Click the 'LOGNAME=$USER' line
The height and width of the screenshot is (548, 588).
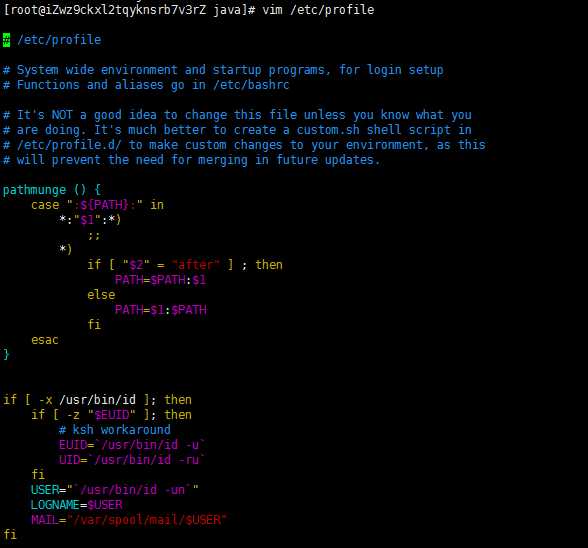[x=77, y=505]
